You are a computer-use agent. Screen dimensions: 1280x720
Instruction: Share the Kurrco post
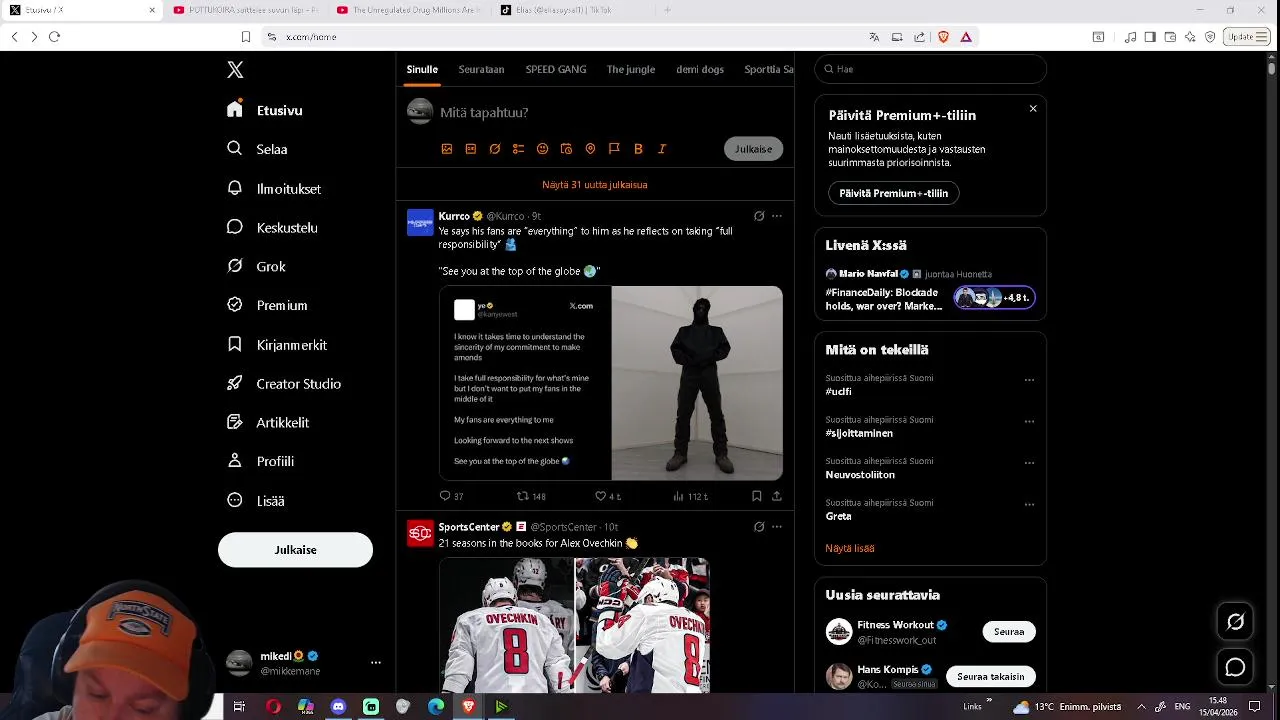point(777,496)
